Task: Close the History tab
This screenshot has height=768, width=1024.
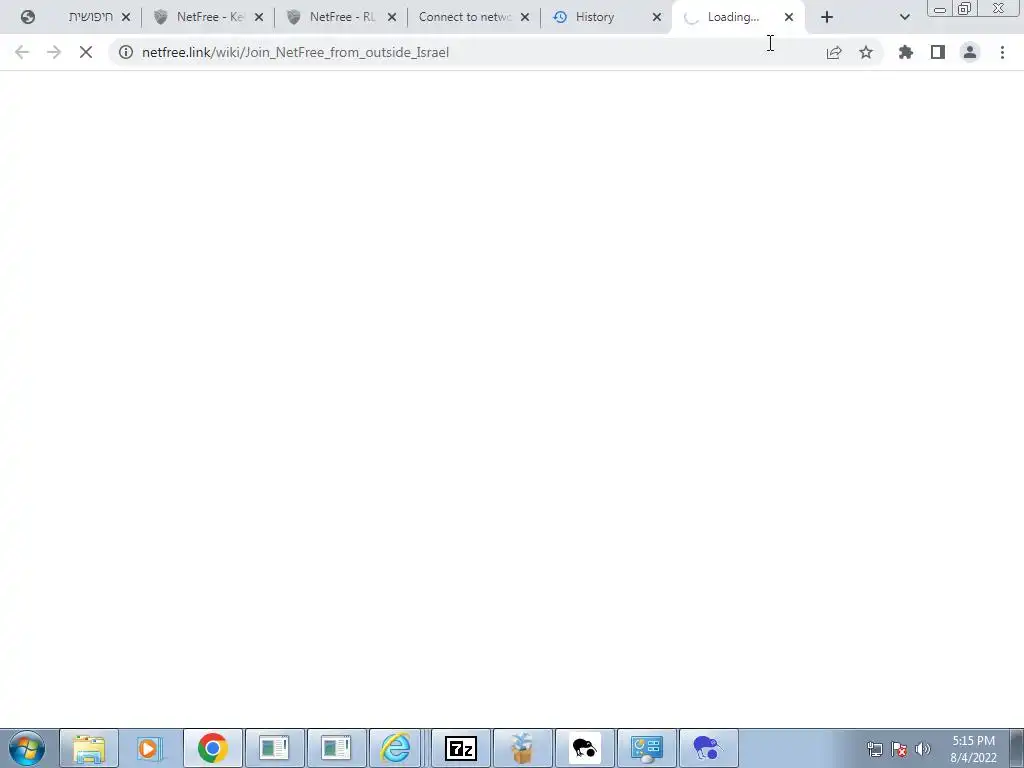Action: (x=657, y=18)
